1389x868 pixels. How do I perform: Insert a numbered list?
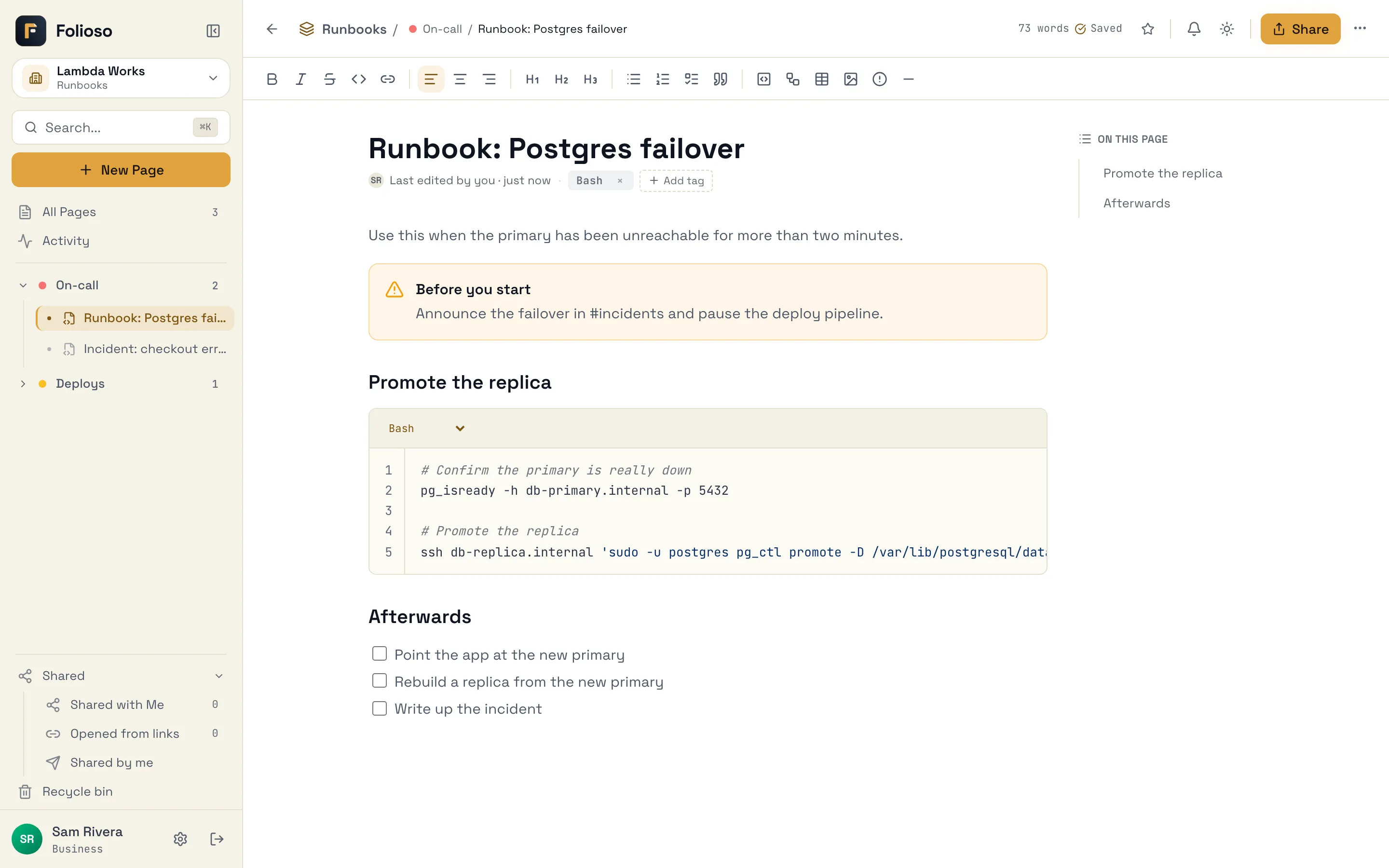(x=662, y=79)
